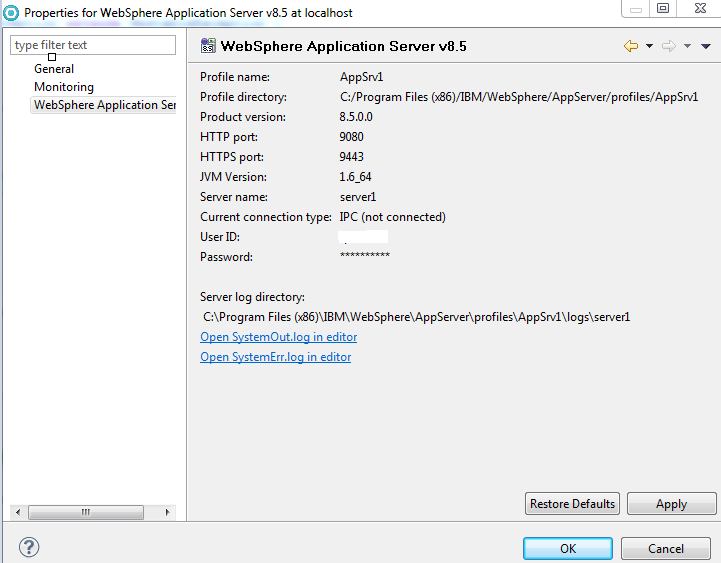Select WebSphere Application Server tree item
Image resolution: width=721 pixels, height=563 pixels.
pos(104,105)
